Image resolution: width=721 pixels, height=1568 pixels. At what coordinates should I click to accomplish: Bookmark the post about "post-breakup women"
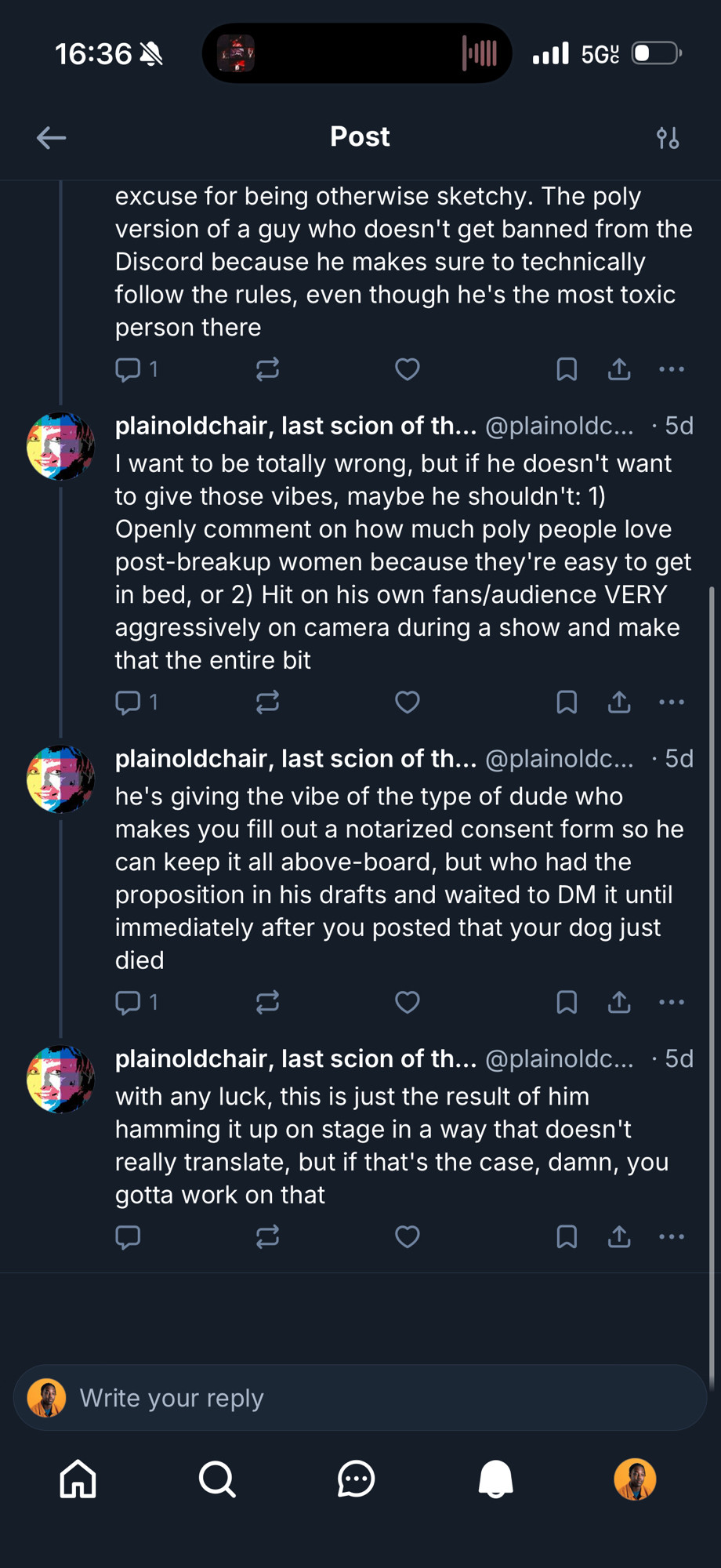(567, 702)
